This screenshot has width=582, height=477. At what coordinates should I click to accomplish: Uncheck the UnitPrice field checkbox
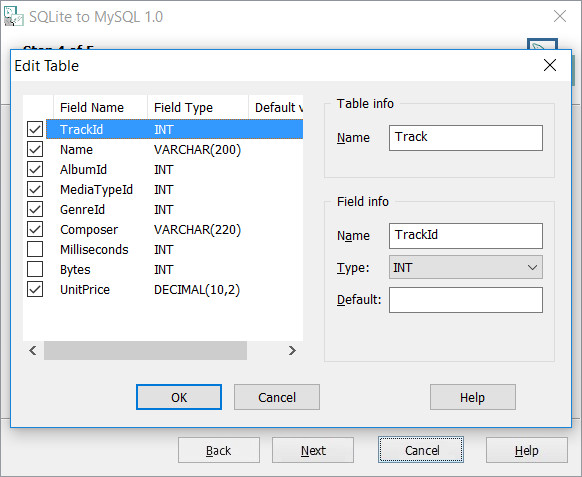(x=35, y=289)
